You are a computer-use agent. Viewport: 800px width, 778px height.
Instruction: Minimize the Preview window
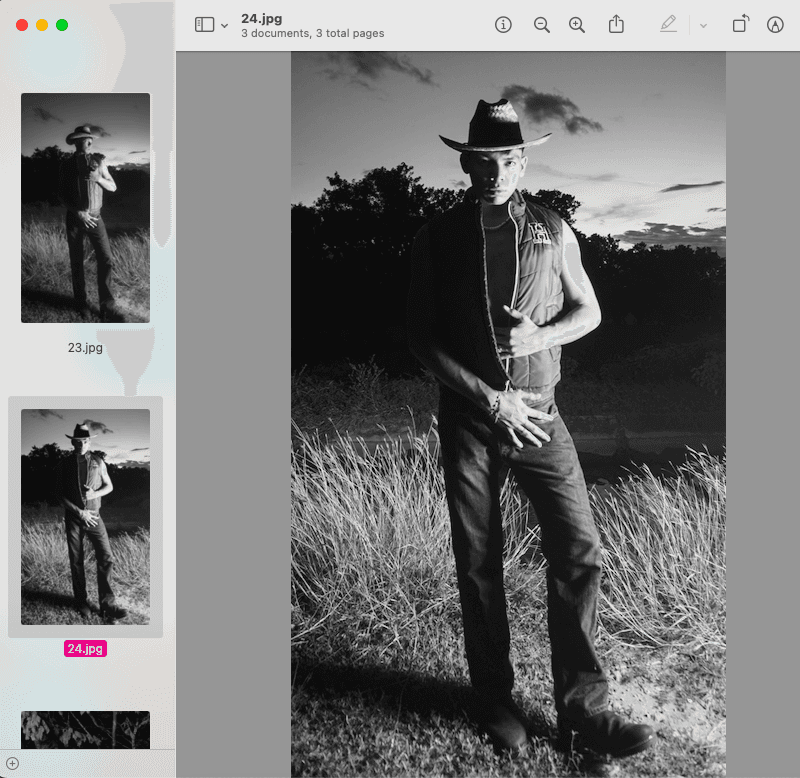tap(42, 25)
